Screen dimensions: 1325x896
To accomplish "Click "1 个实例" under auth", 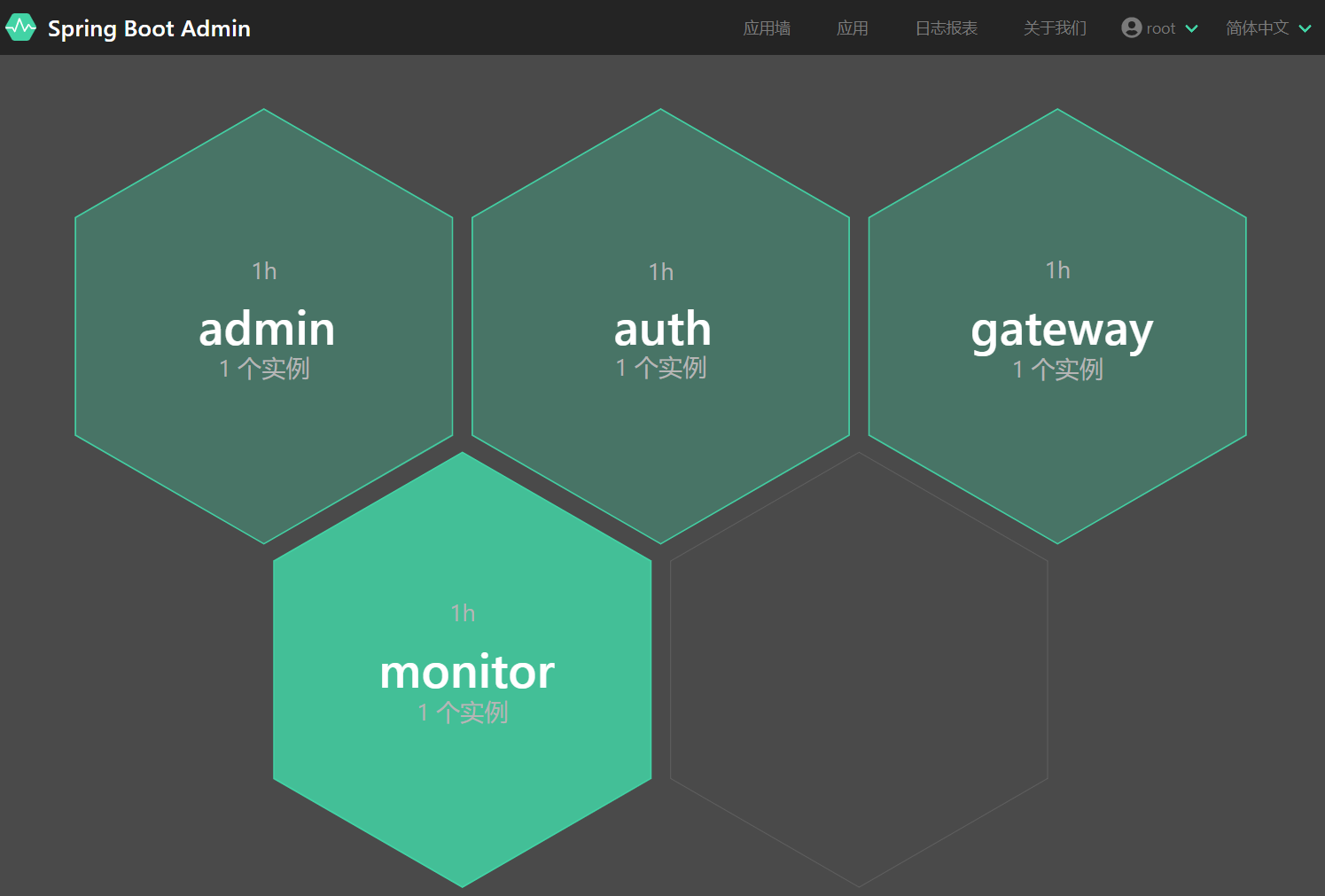I will 661,368.
